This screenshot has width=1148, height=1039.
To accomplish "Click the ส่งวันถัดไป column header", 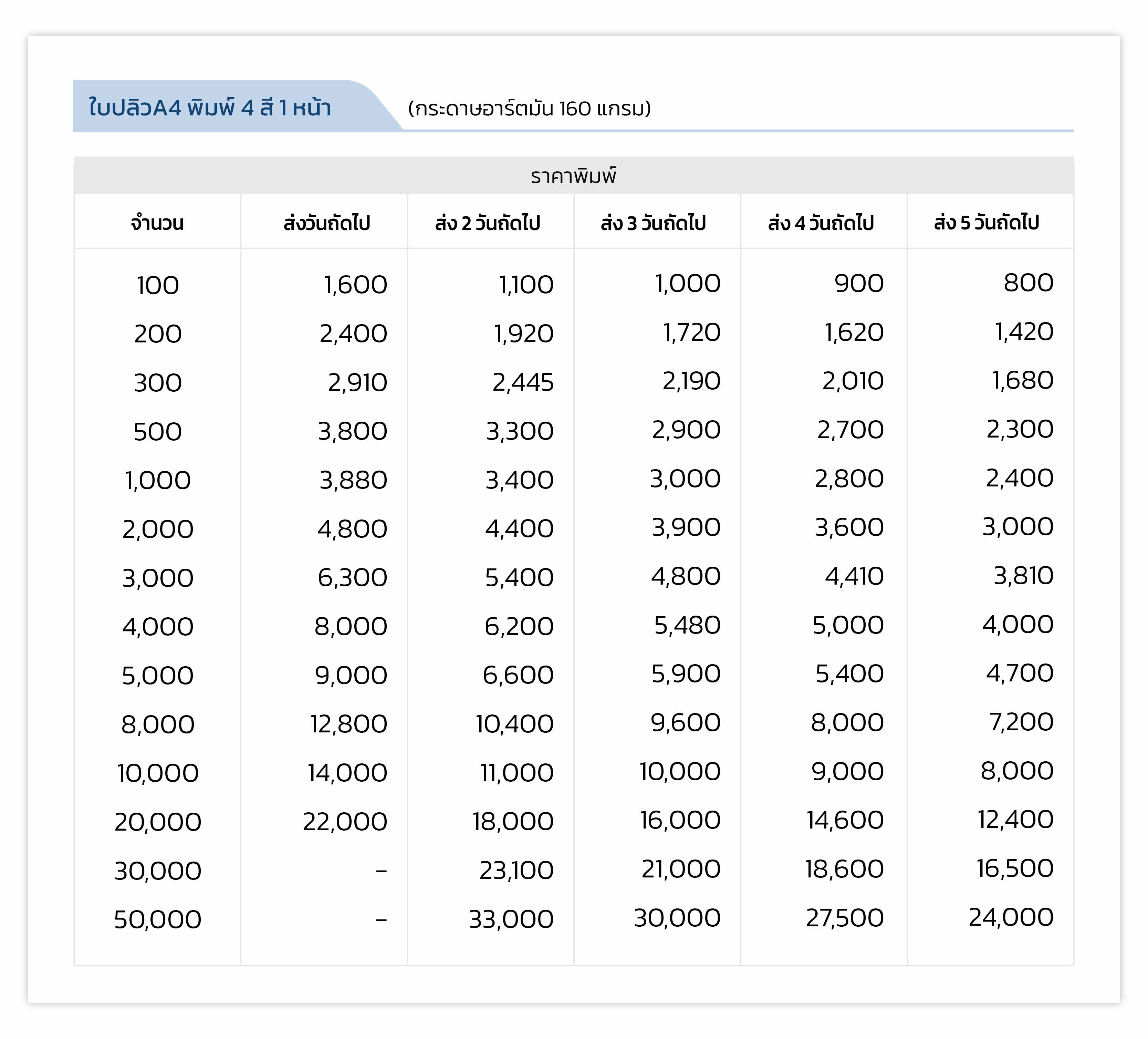I will click(327, 223).
